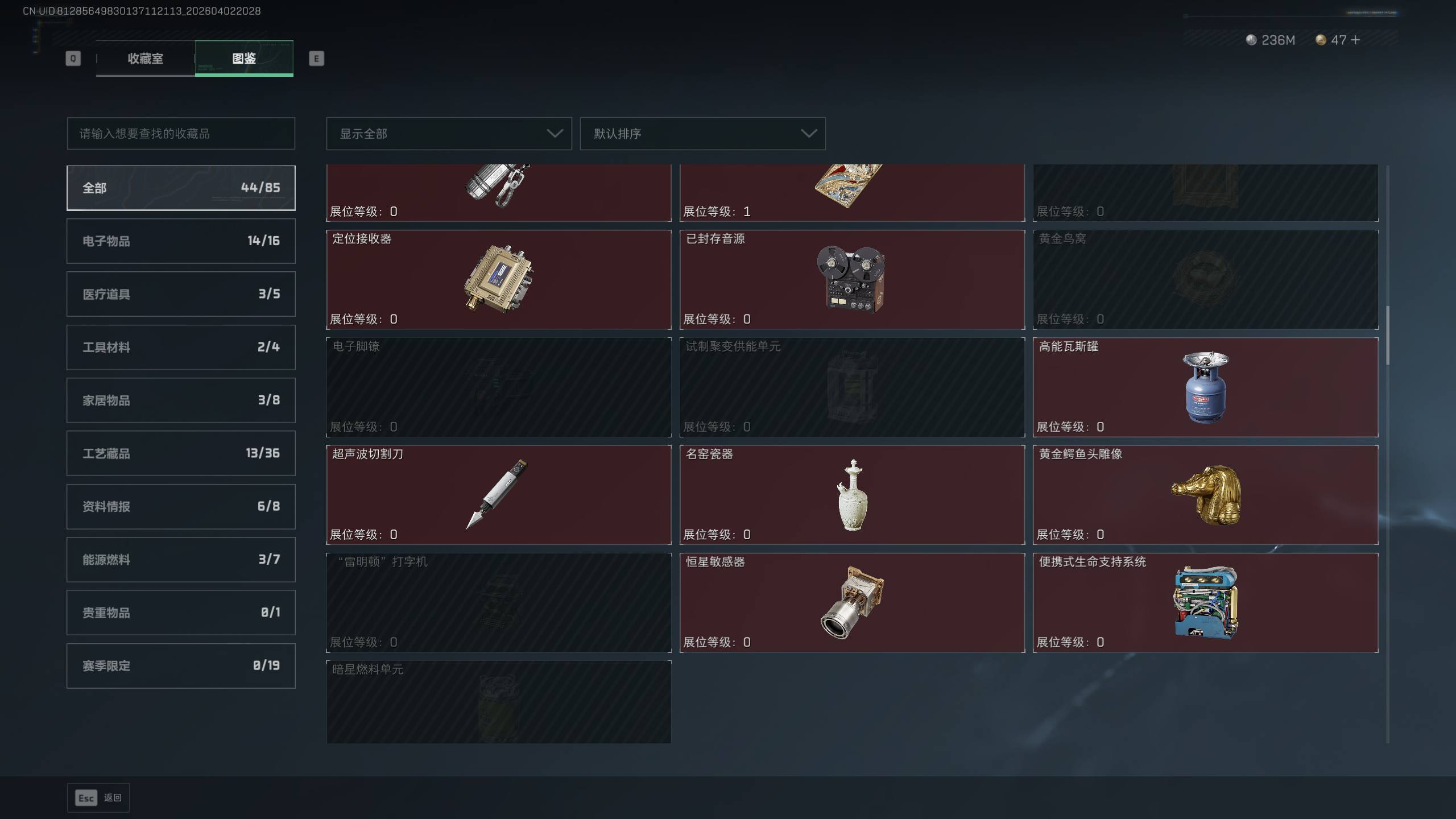1456x819 pixels.
Task: Switch to the 收藏室 tab
Action: pyautogui.click(x=146, y=58)
